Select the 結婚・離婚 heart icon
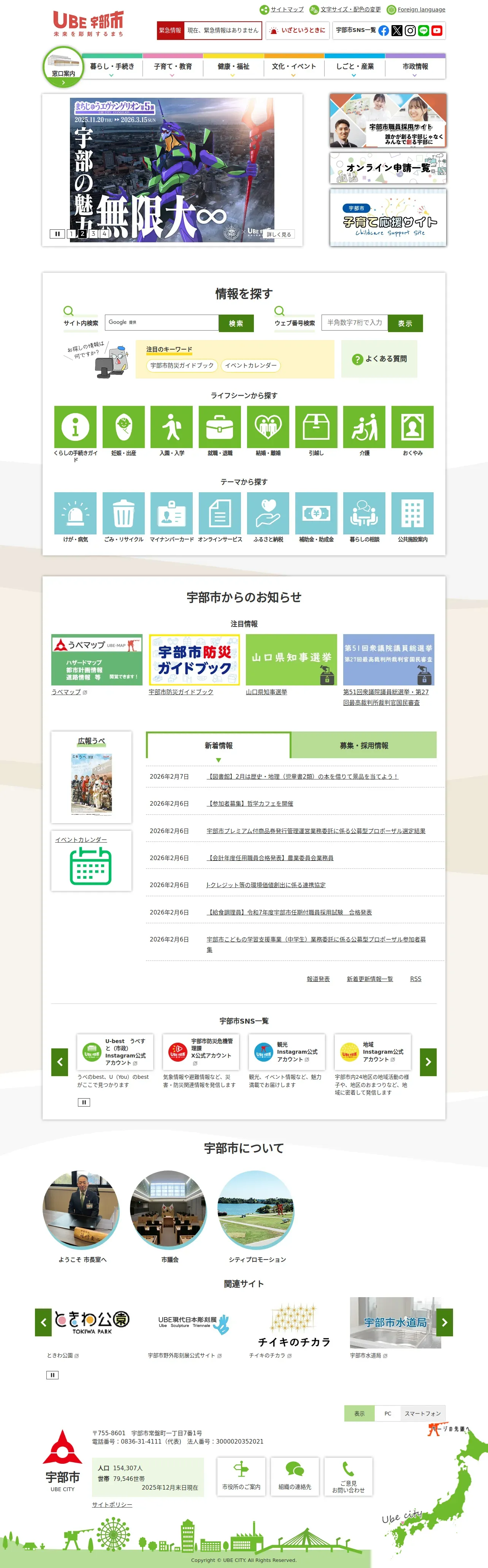Image resolution: width=488 pixels, height=1568 pixels. tap(268, 427)
